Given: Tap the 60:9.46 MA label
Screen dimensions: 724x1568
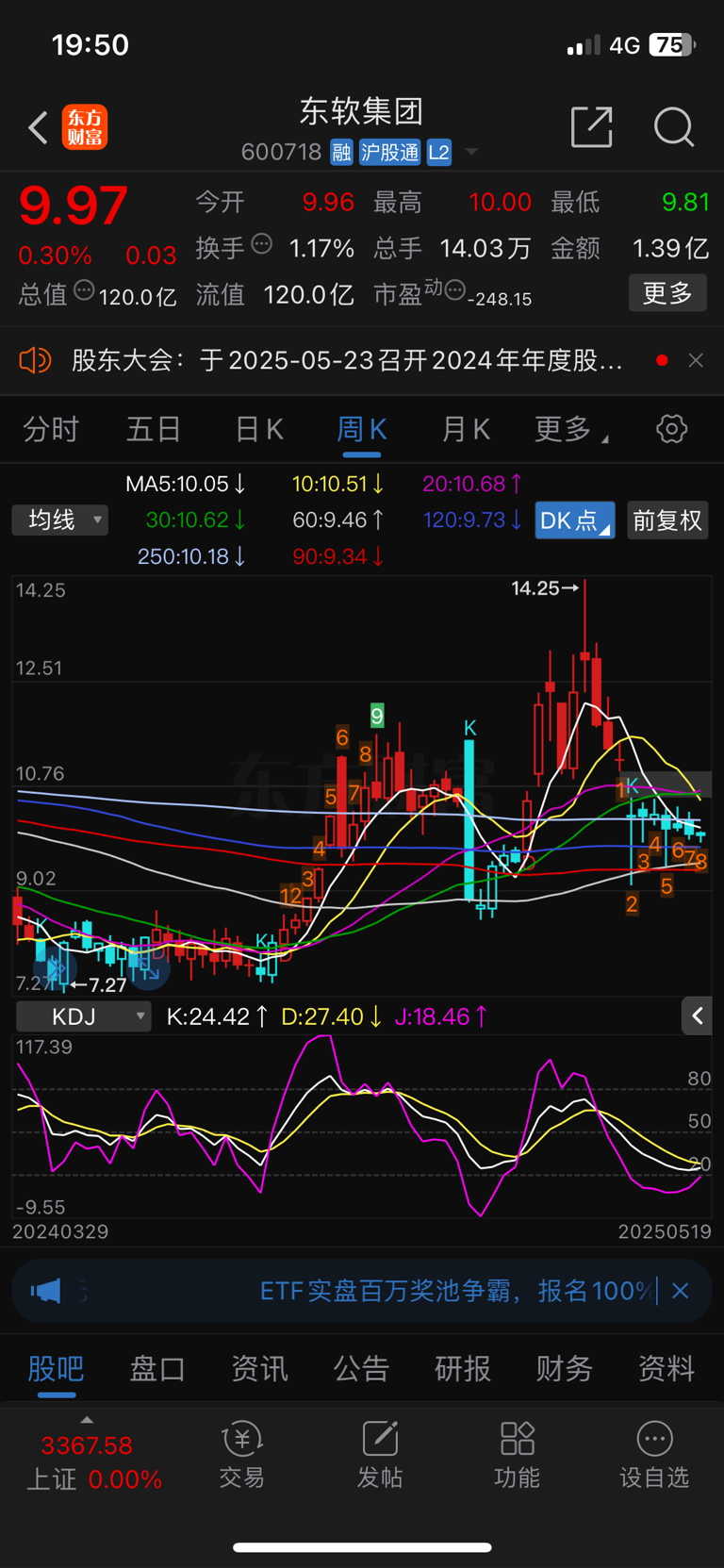Looking at the screenshot, I should pos(337,520).
